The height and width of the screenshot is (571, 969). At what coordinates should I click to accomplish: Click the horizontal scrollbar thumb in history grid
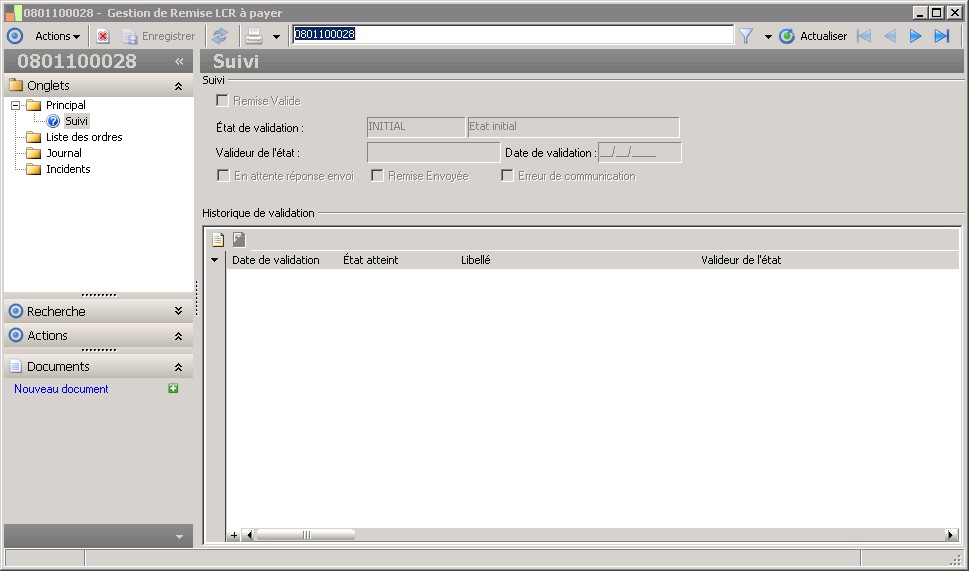[305, 535]
